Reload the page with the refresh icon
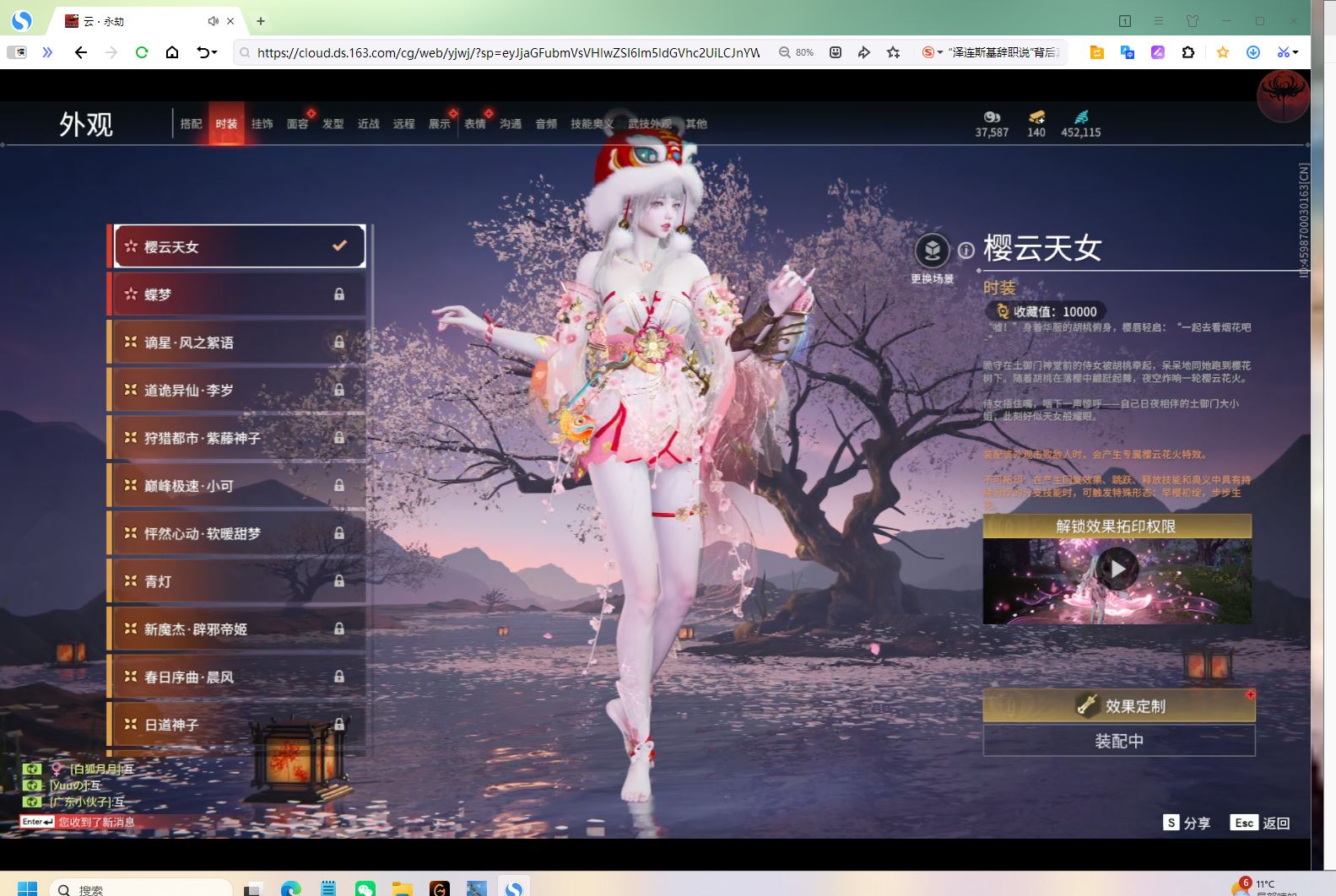Screen dimensions: 1336x896 tap(142, 52)
